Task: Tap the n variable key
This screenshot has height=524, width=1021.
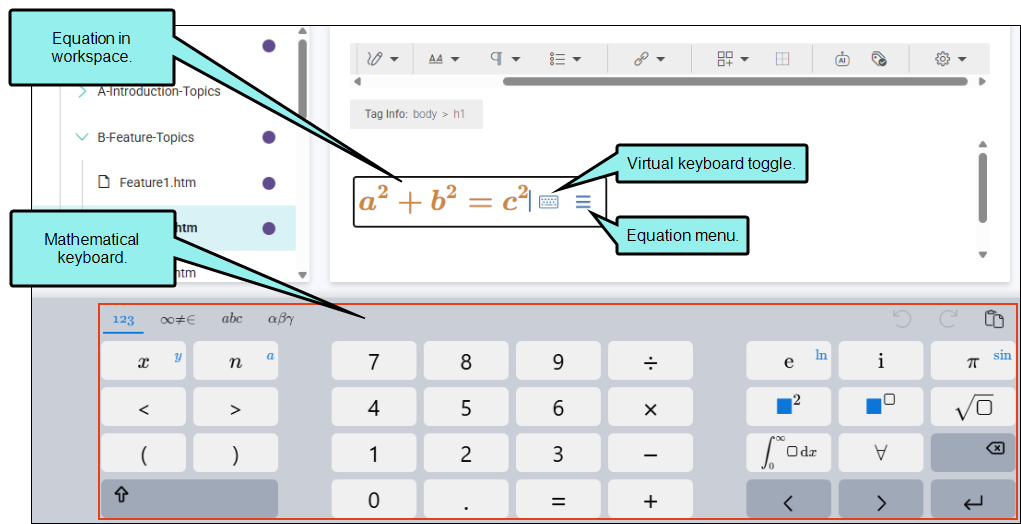Action: point(235,361)
